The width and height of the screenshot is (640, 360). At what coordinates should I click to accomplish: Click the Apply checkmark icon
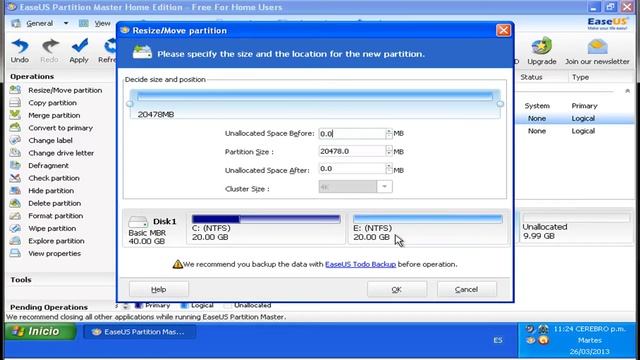coord(79,46)
